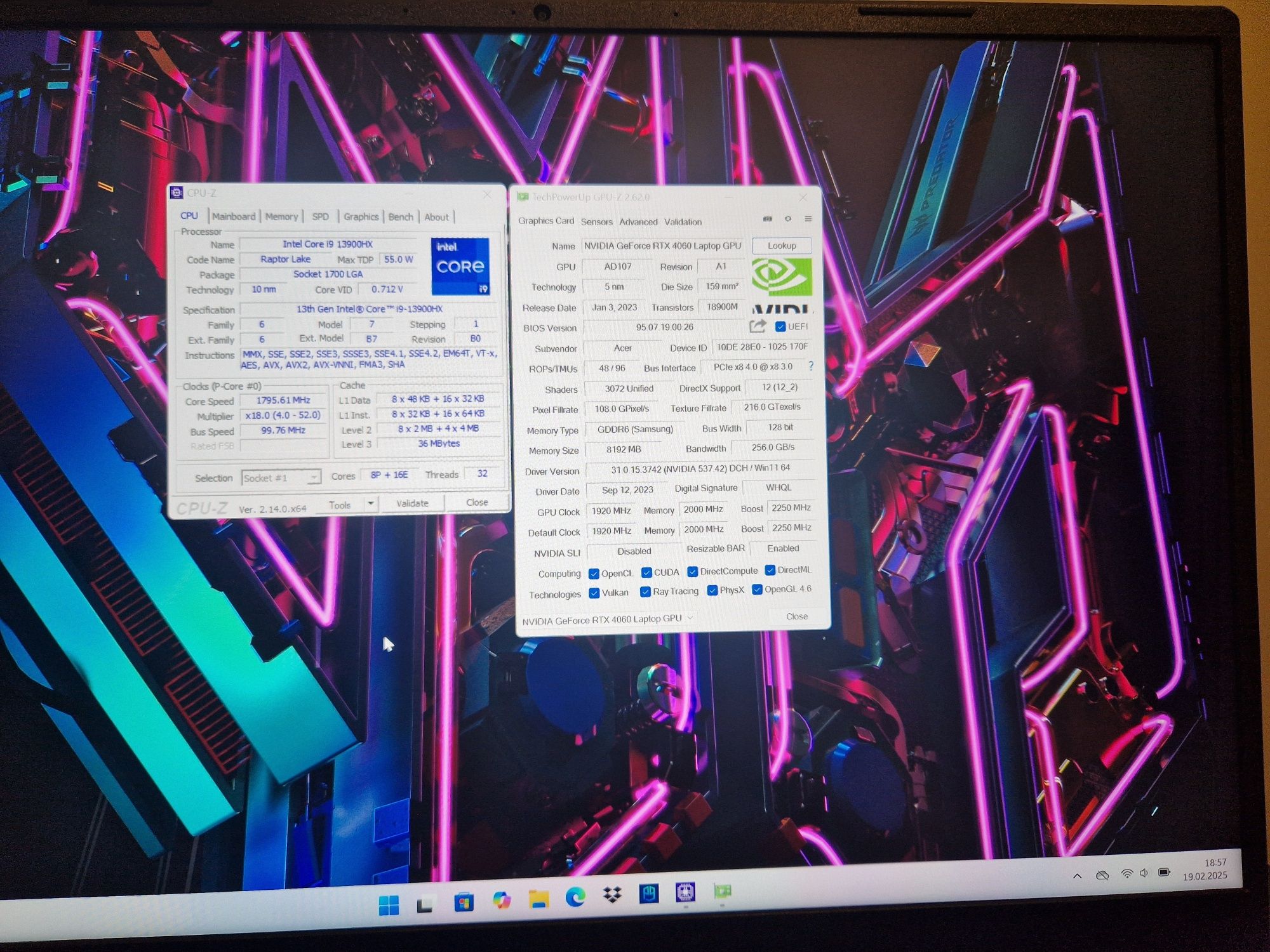Open the GPU selector dropdown in GPU-Z
The height and width of the screenshot is (952, 1270).
click(607, 619)
